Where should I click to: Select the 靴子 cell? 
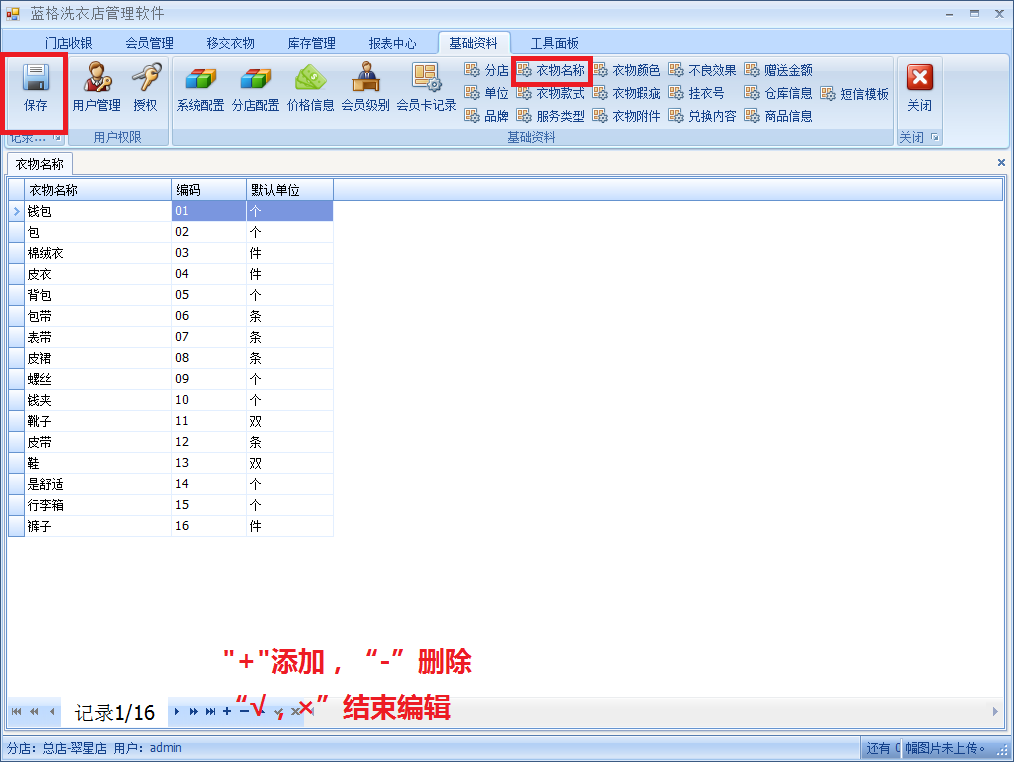pyautogui.click(x=98, y=421)
